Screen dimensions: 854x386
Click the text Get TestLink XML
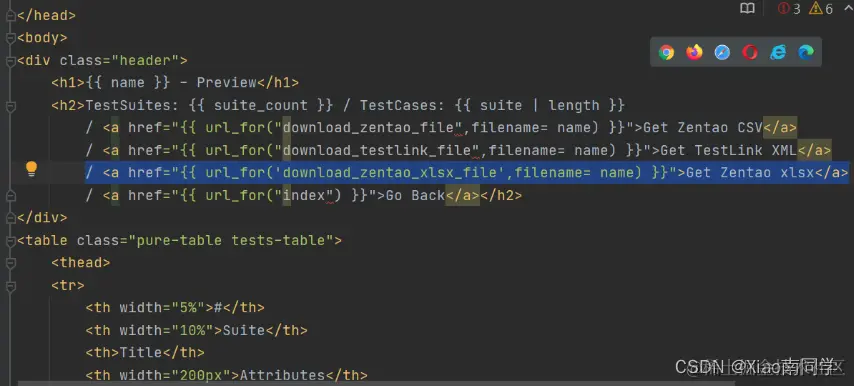pyautogui.click(x=729, y=150)
